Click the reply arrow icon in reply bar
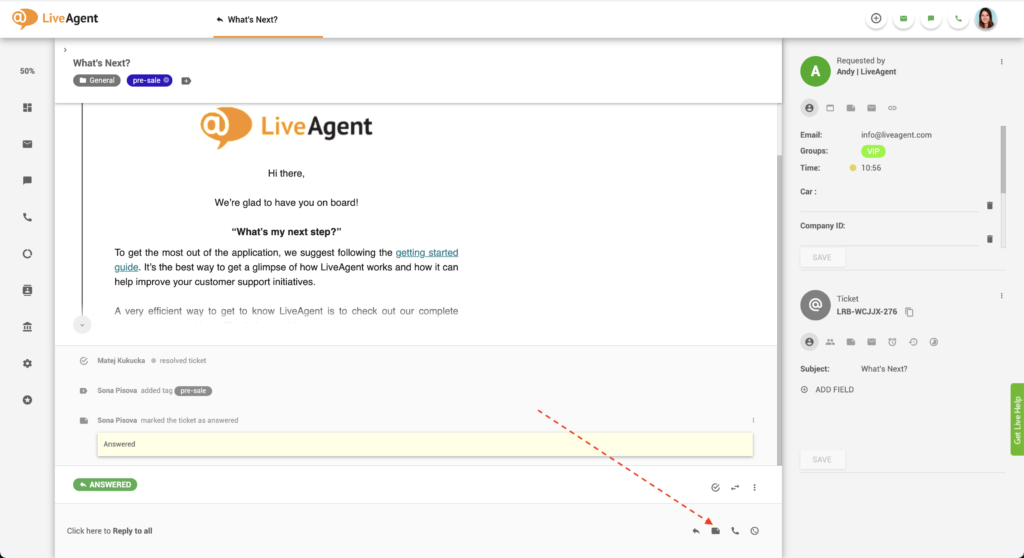The width and height of the screenshot is (1024, 558). pos(696,531)
